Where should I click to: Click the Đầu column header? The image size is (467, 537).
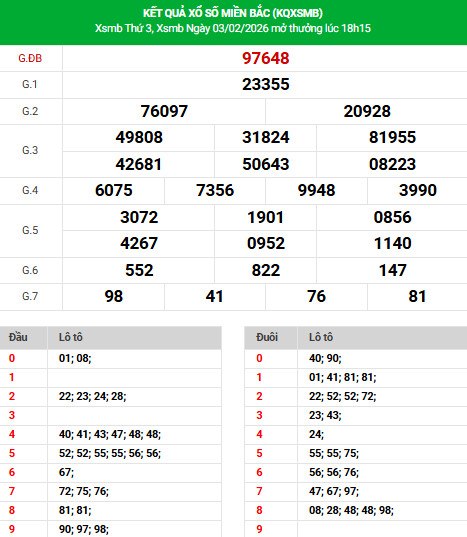(x=18, y=337)
